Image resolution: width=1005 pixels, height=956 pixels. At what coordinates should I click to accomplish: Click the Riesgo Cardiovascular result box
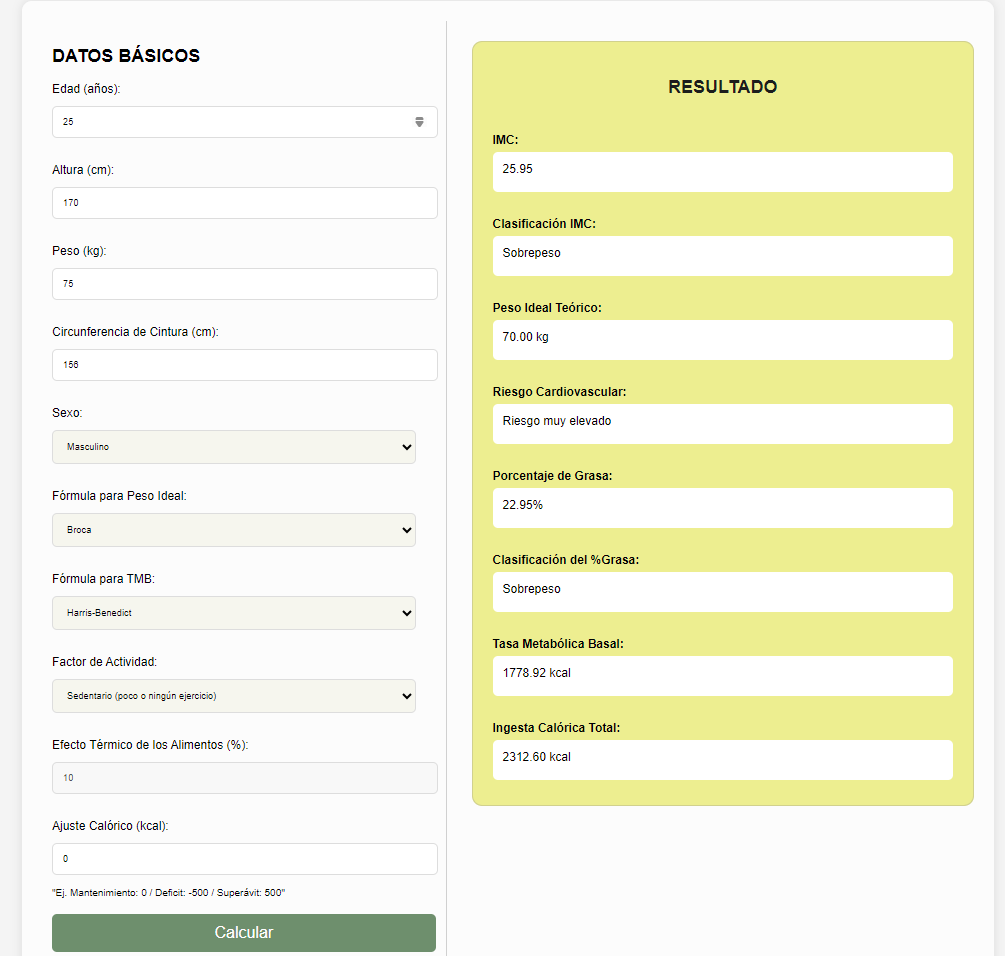coord(722,423)
